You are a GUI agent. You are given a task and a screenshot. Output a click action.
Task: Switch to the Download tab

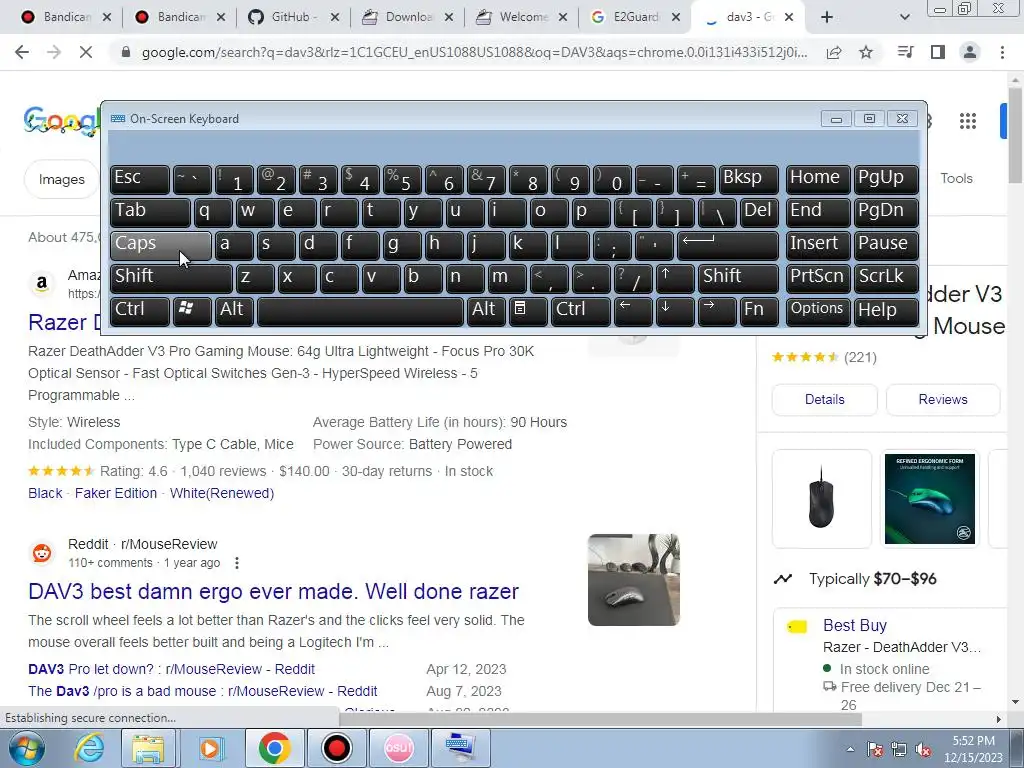[x=406, y=17]
